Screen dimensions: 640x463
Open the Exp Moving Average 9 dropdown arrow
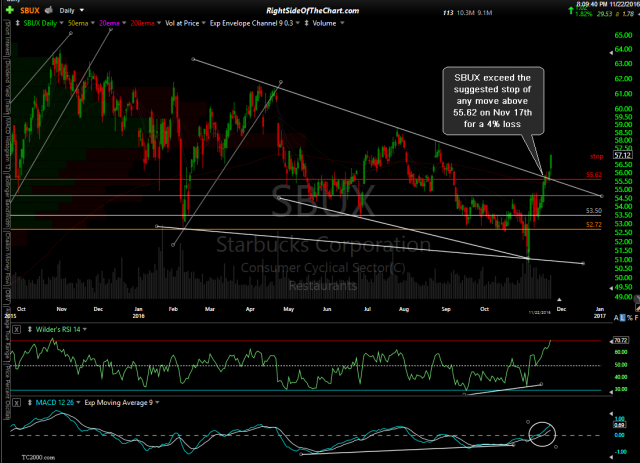pos(157,403)
